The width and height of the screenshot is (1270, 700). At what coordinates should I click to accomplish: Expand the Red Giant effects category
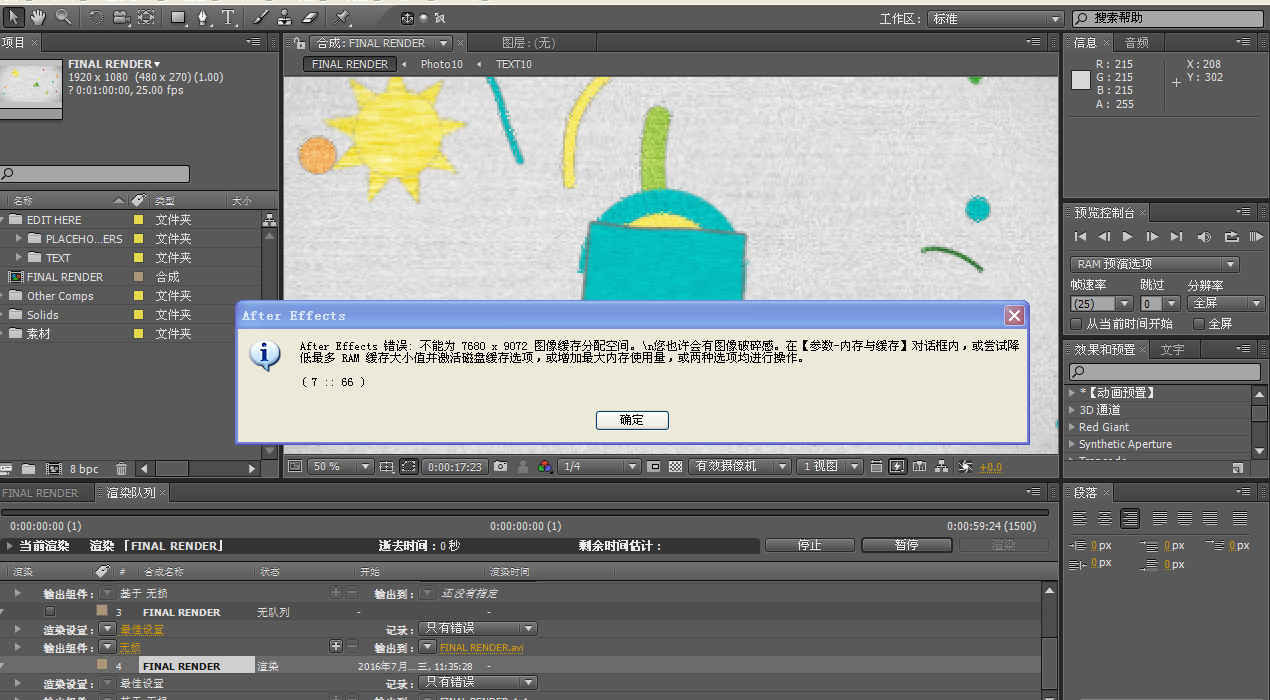pos(1073,427)
